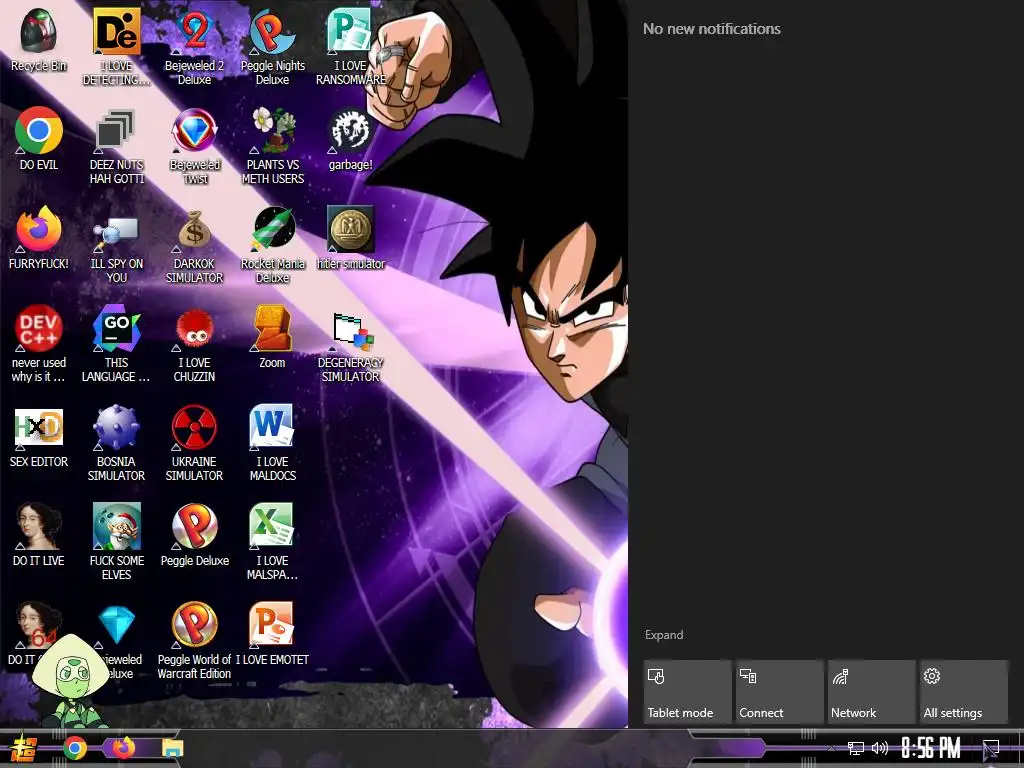Launch Bejeweled 2 Deluxe from desktop
Screen dimensions: 1024x768
(194, 46)
